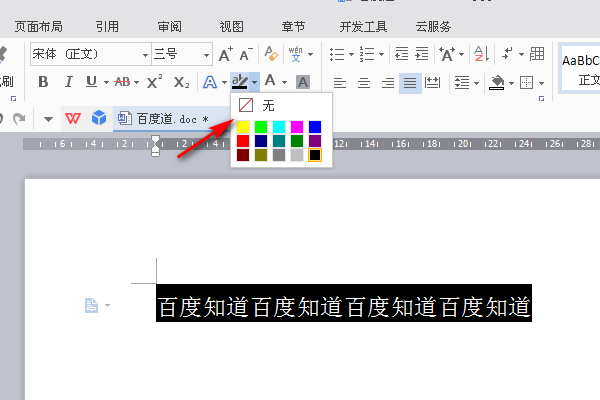
Task: Click the superscript X² icon
Action: click(154, 82)
